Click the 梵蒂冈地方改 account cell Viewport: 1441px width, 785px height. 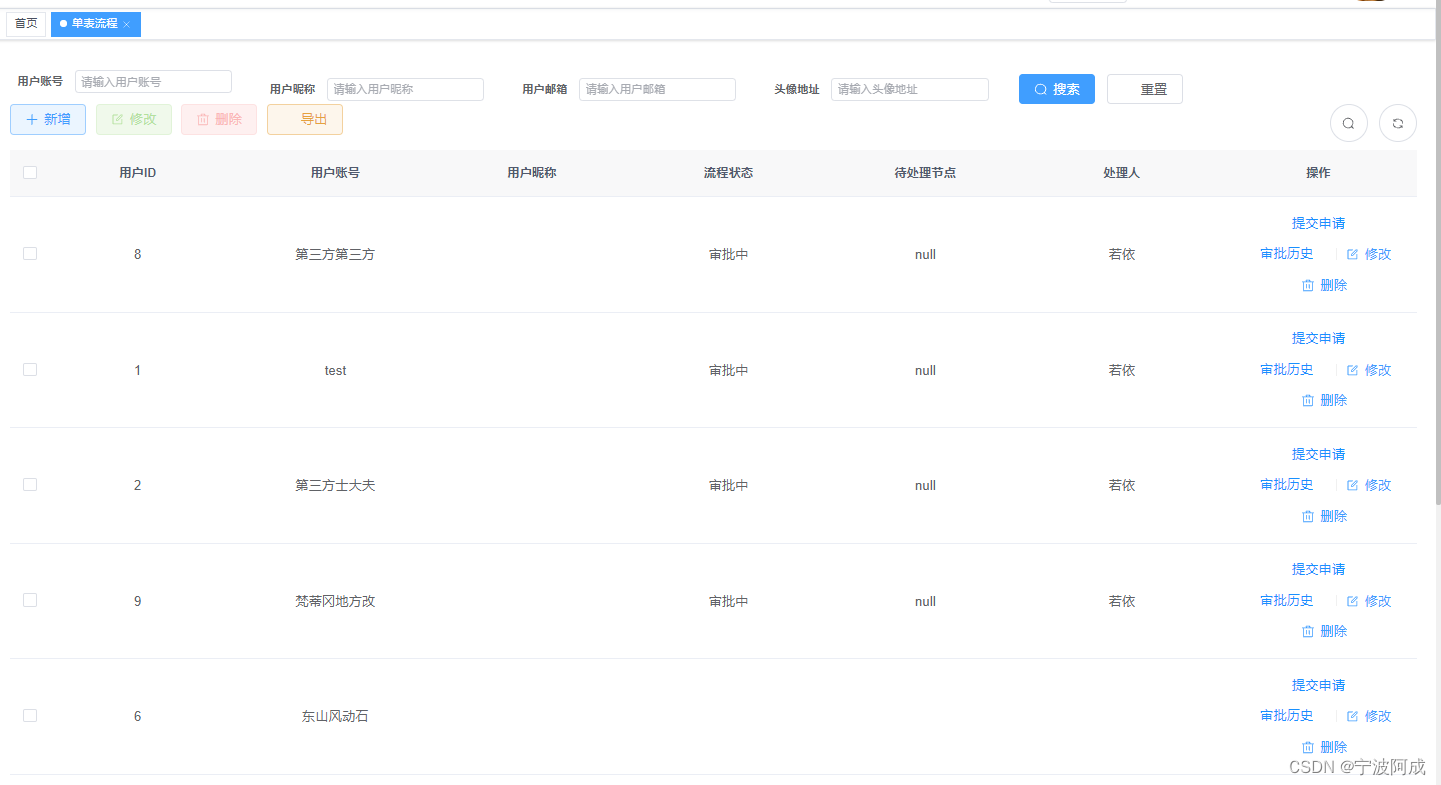click(x=335, y=601)
